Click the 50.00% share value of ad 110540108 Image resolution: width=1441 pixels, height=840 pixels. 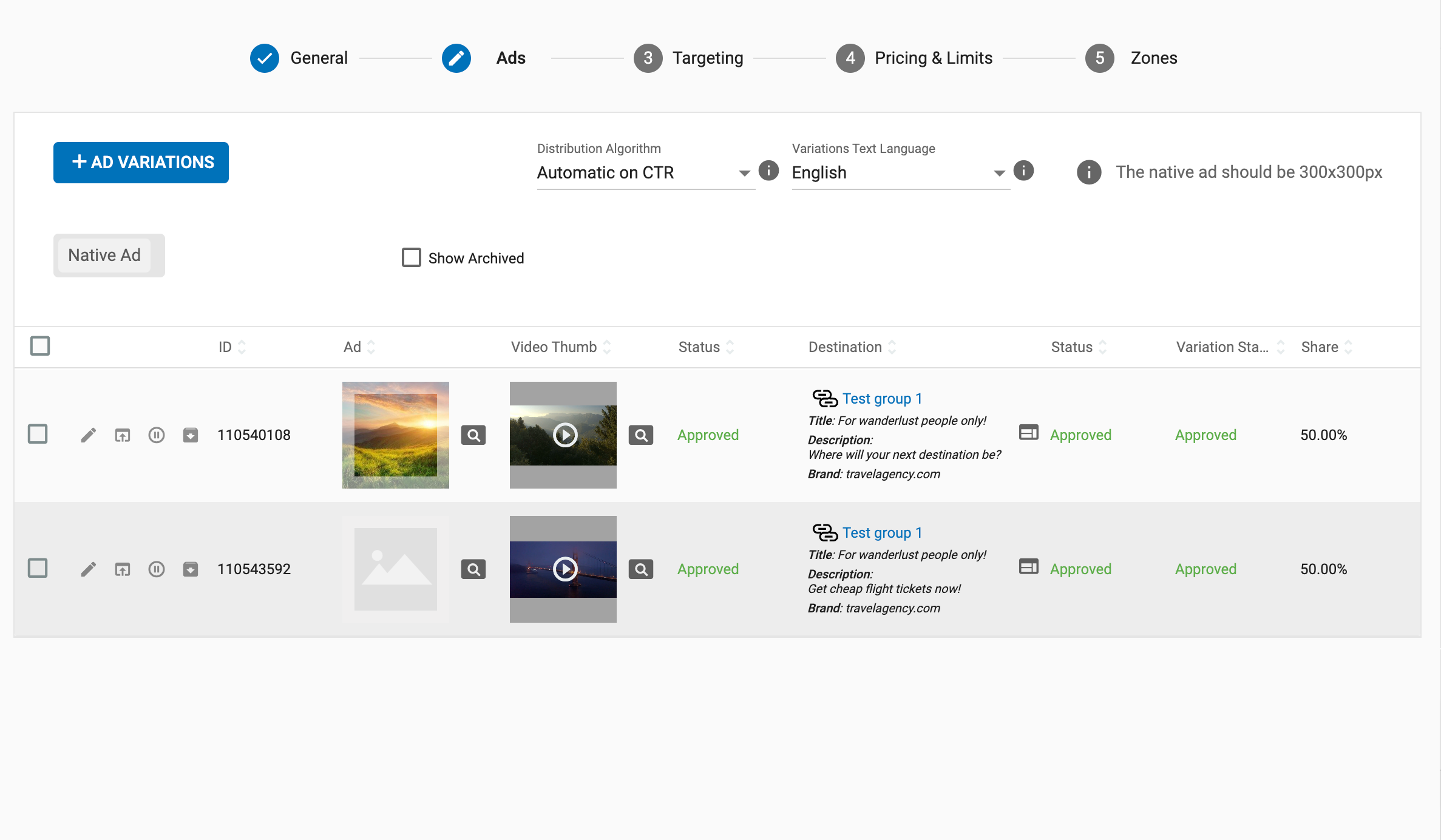click(x=1323, y=435)
